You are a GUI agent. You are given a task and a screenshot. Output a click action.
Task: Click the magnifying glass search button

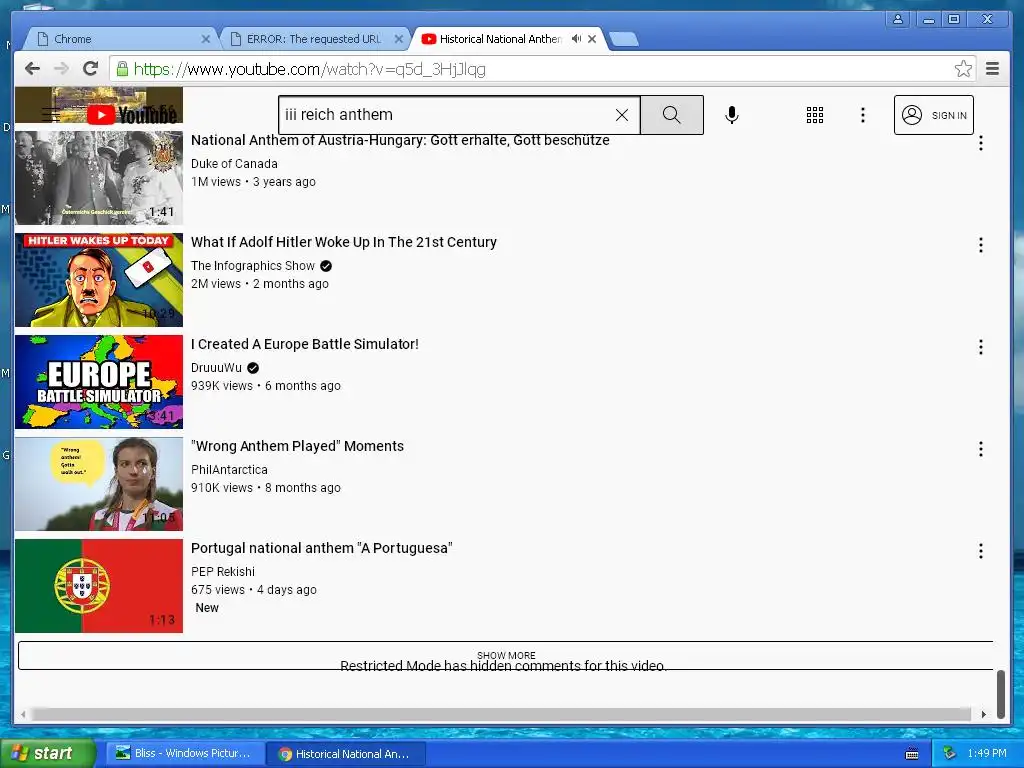671,115
